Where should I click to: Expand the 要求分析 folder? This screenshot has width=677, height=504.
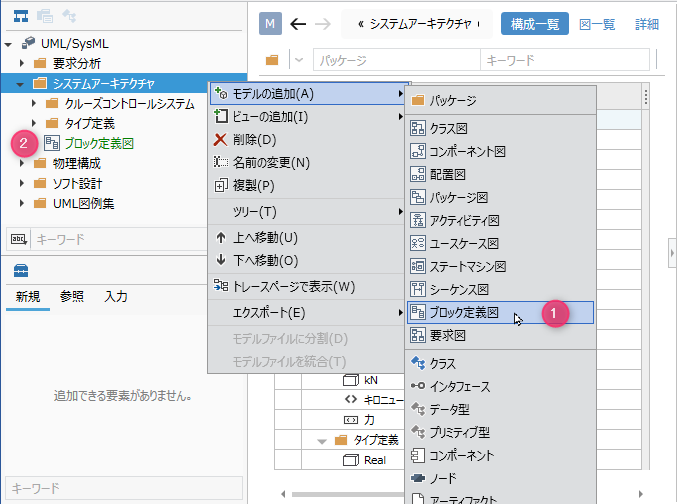coord(22,63)
